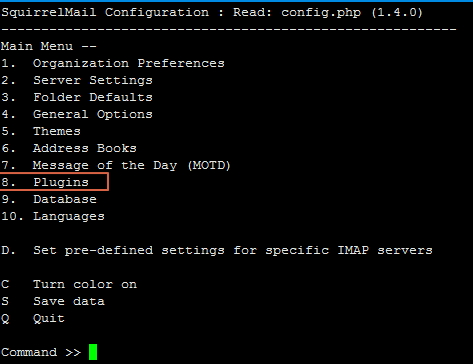473x364 pixels.
Task: Click the SquirrelMail Configuration header text
Action: click(105, 12)
